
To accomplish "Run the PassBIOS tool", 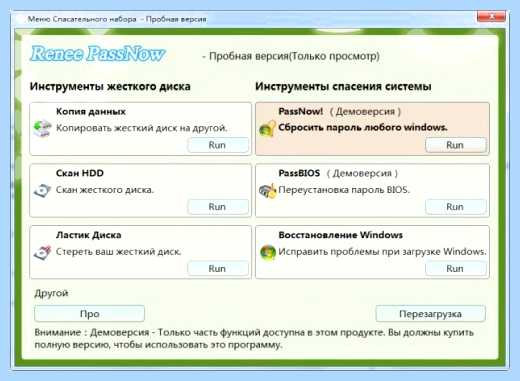I will [x=455, y=207].
